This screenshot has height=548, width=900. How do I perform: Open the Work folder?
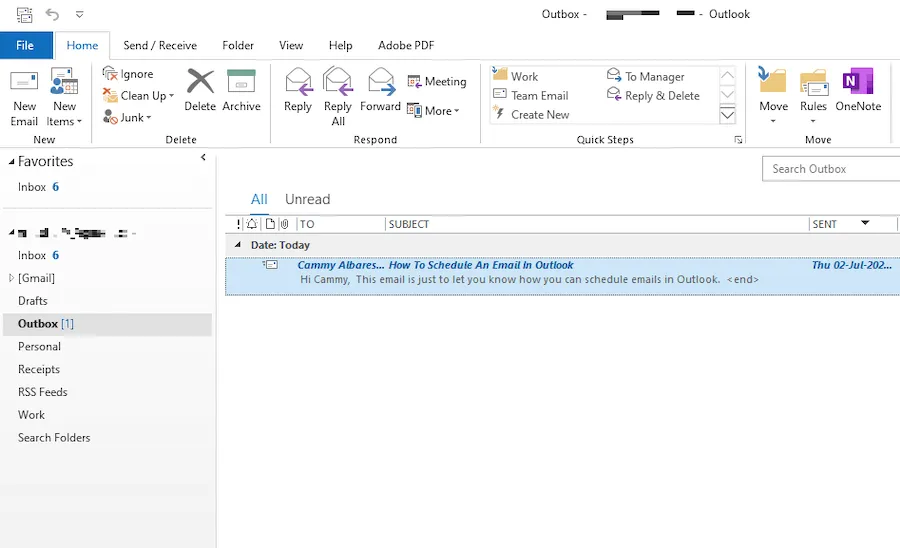[31, 415]
